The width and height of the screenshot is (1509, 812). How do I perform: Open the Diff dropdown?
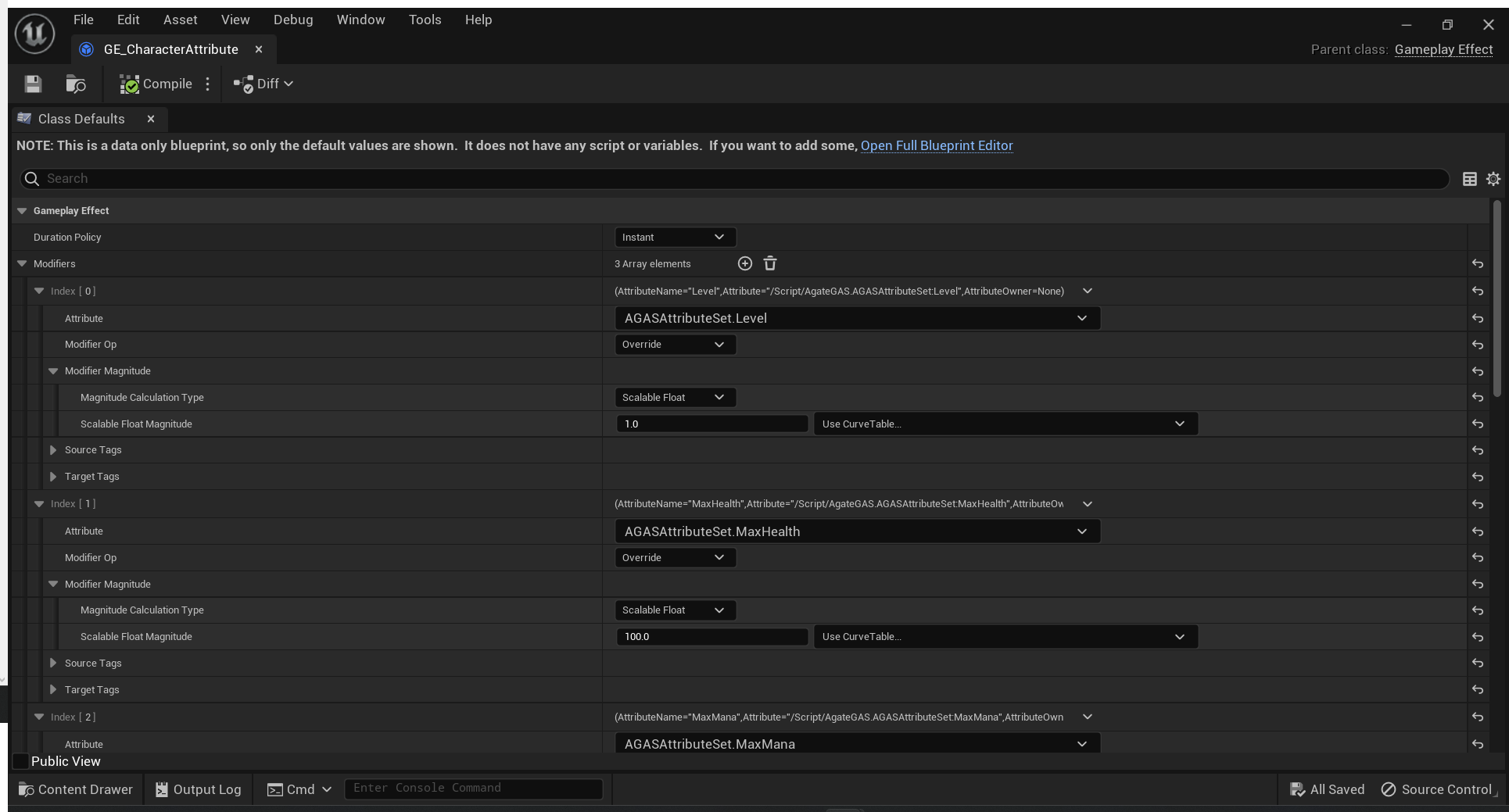coord(263,84)
